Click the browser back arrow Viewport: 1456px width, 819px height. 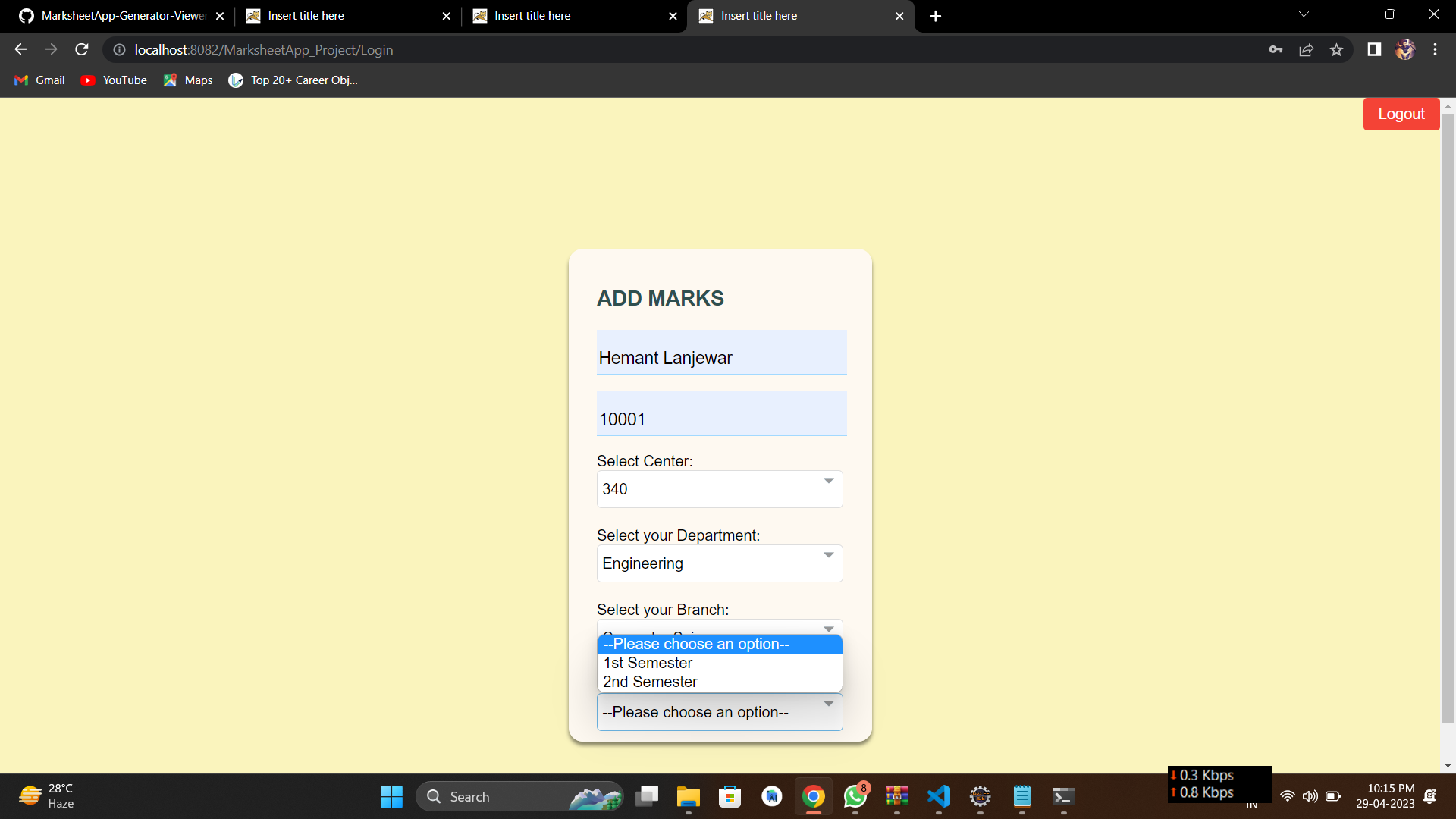(x=20, y=49)
